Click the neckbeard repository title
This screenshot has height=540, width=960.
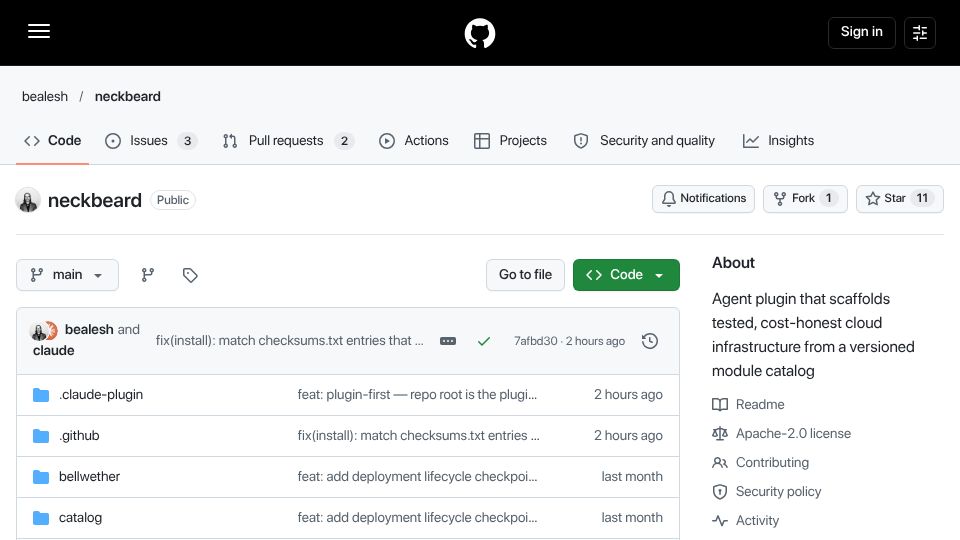point(94,200)
